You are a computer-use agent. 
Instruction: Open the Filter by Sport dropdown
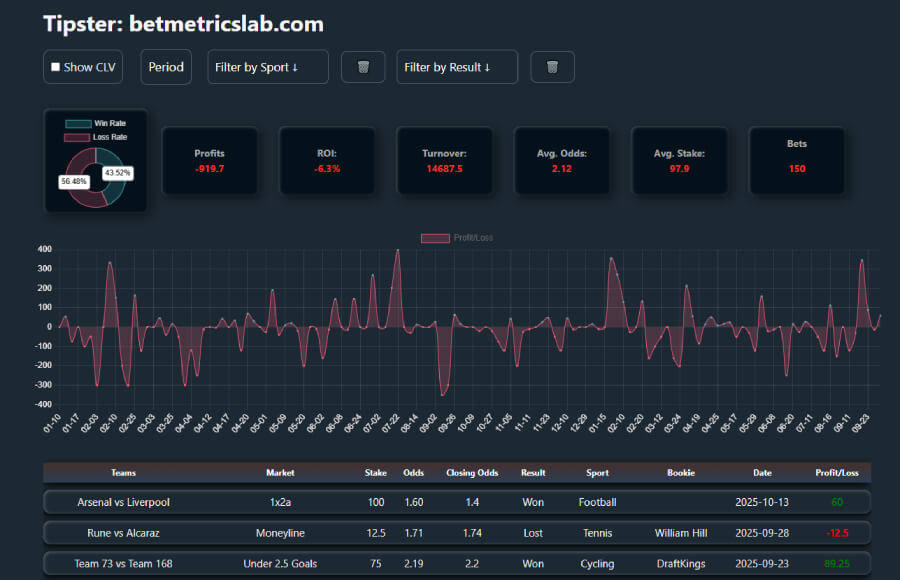tap(267, 67)
